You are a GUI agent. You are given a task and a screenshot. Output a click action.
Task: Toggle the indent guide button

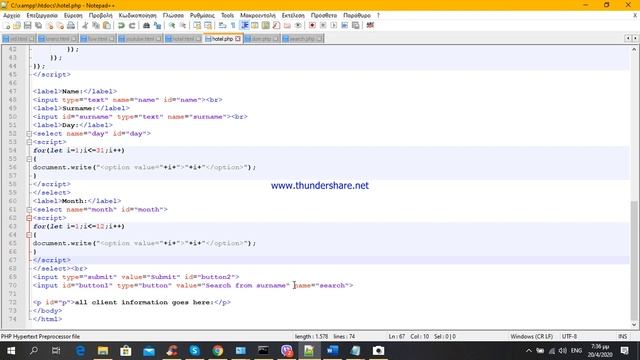(x=244, y=25)
